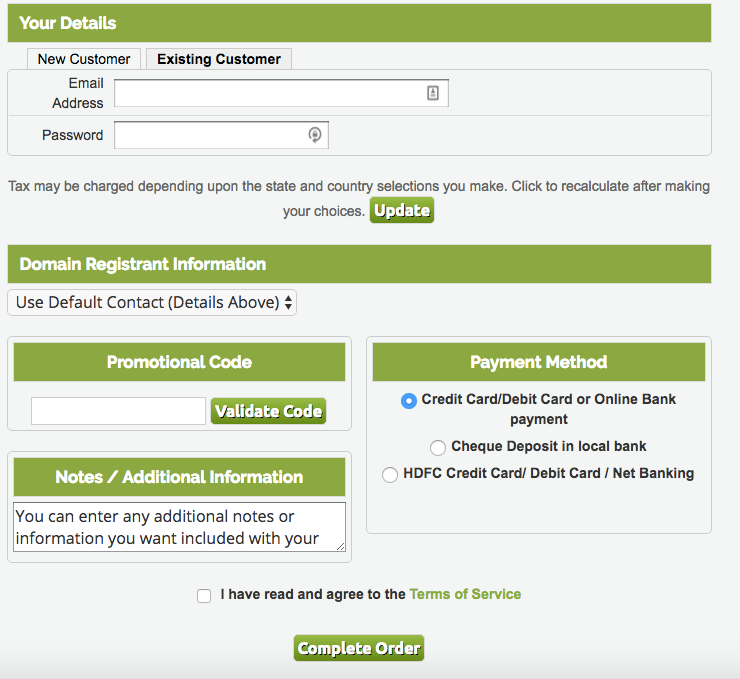Select Credit Card/Debit Card or Online Bank payment

pyautogui.click(x=408, y=400)
